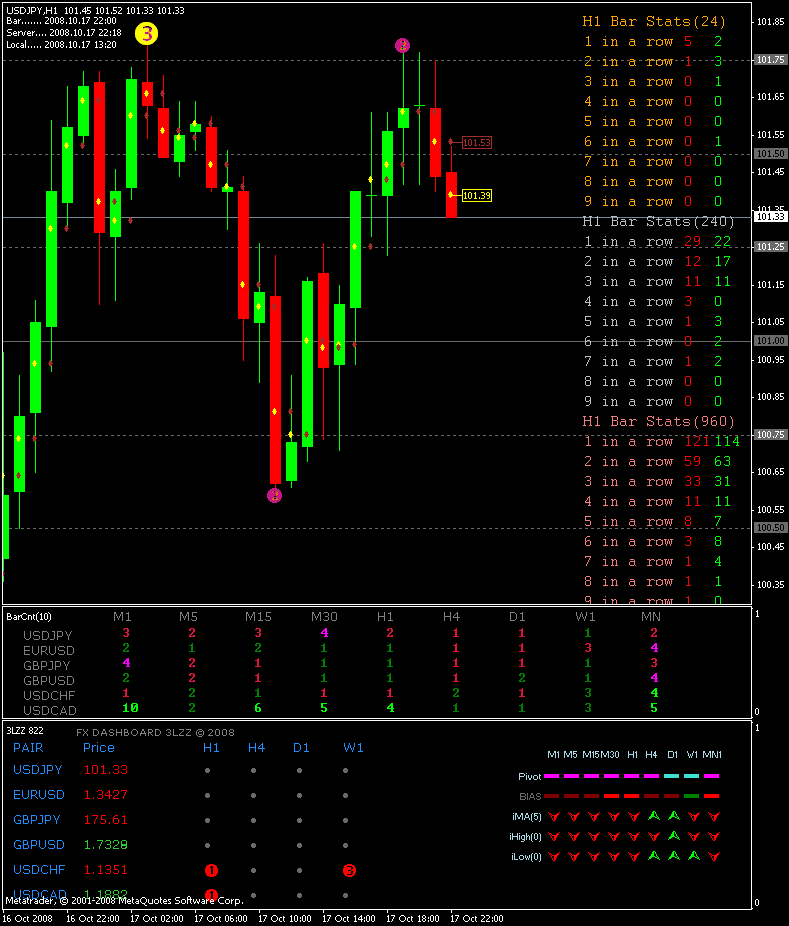
Task: Click the iLow(0) green up arrow under H4
Action: point(653,856)
